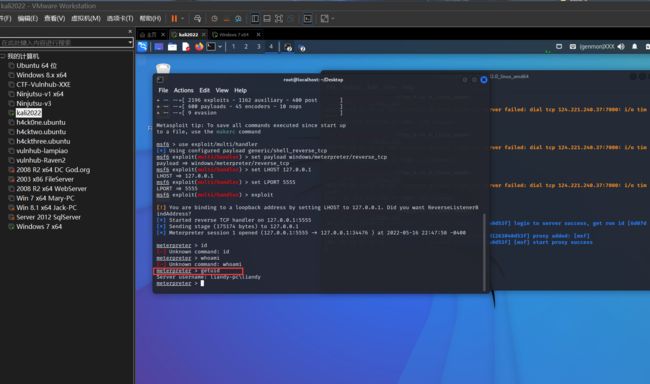Click the stretch guest display icon
The image size is (650, 384).
point(325,19)
